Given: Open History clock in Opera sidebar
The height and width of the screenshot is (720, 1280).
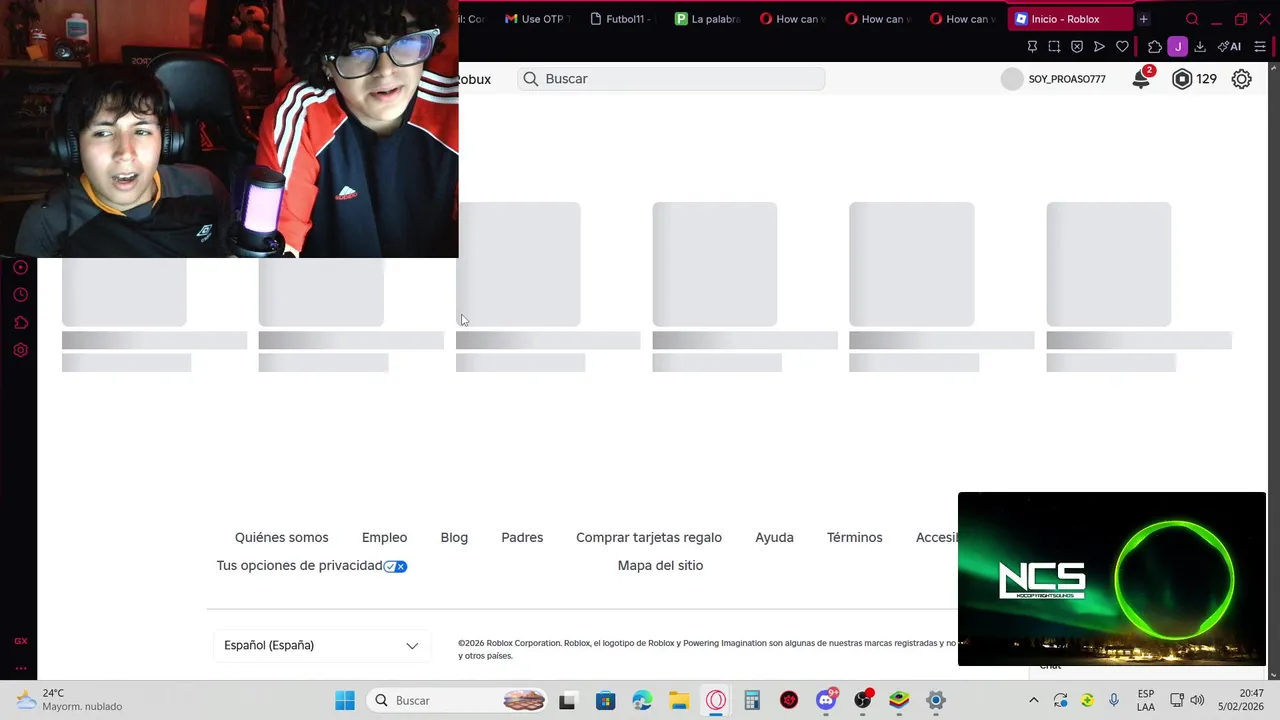Looking at the screenshot, I should [20, 295].
